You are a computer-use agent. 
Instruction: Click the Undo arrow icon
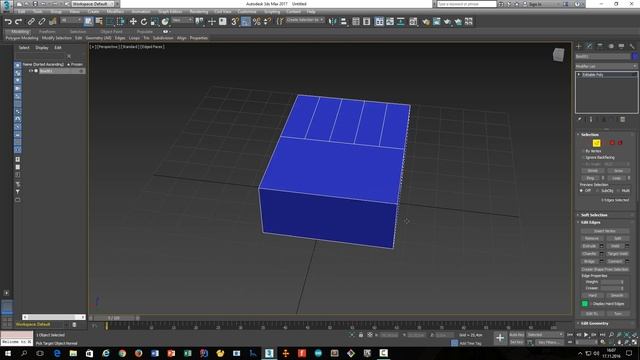pos(8,22)
